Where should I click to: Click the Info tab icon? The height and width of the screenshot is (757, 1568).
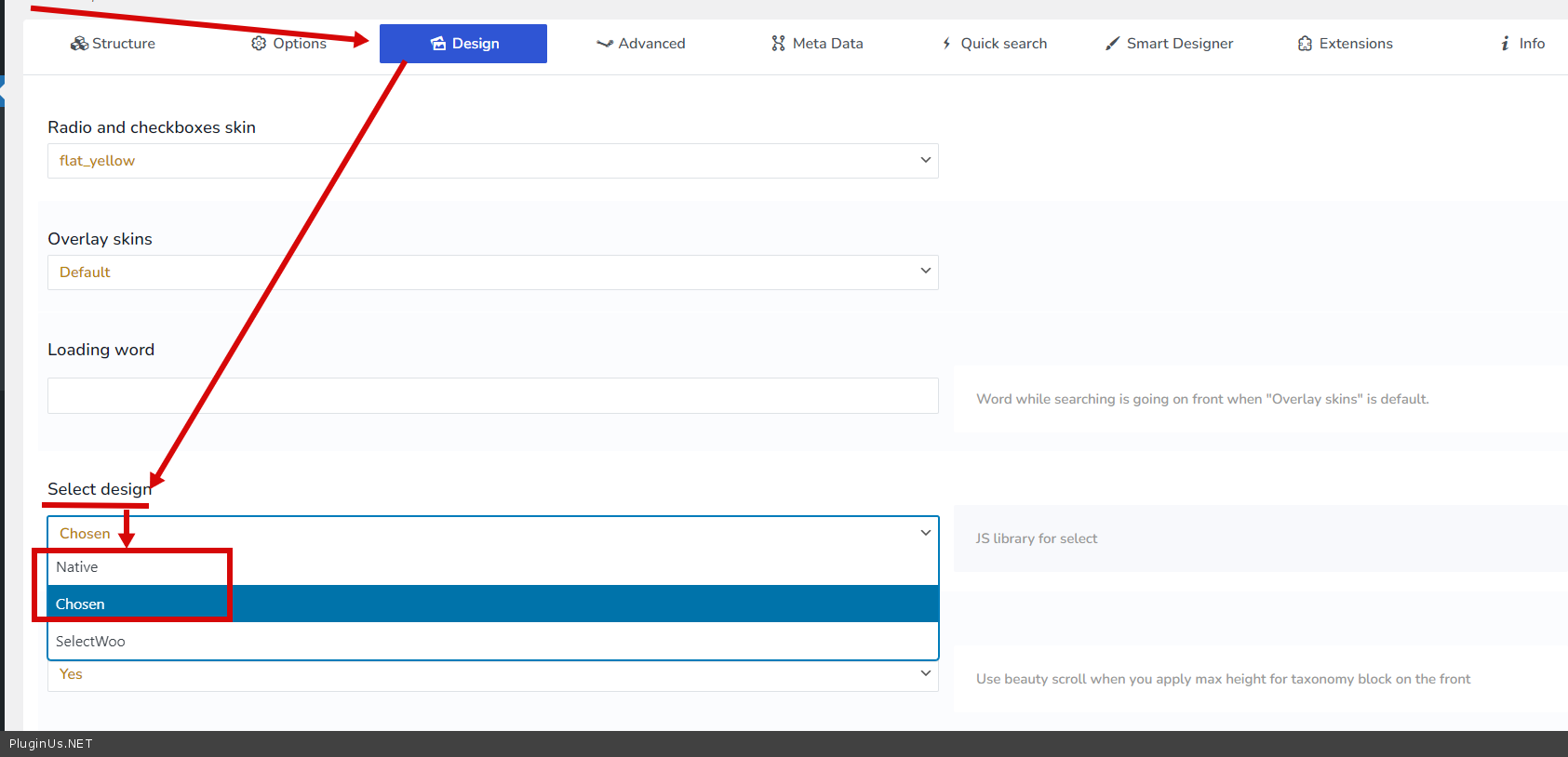pyautogui.click(x=1505, y=44)
